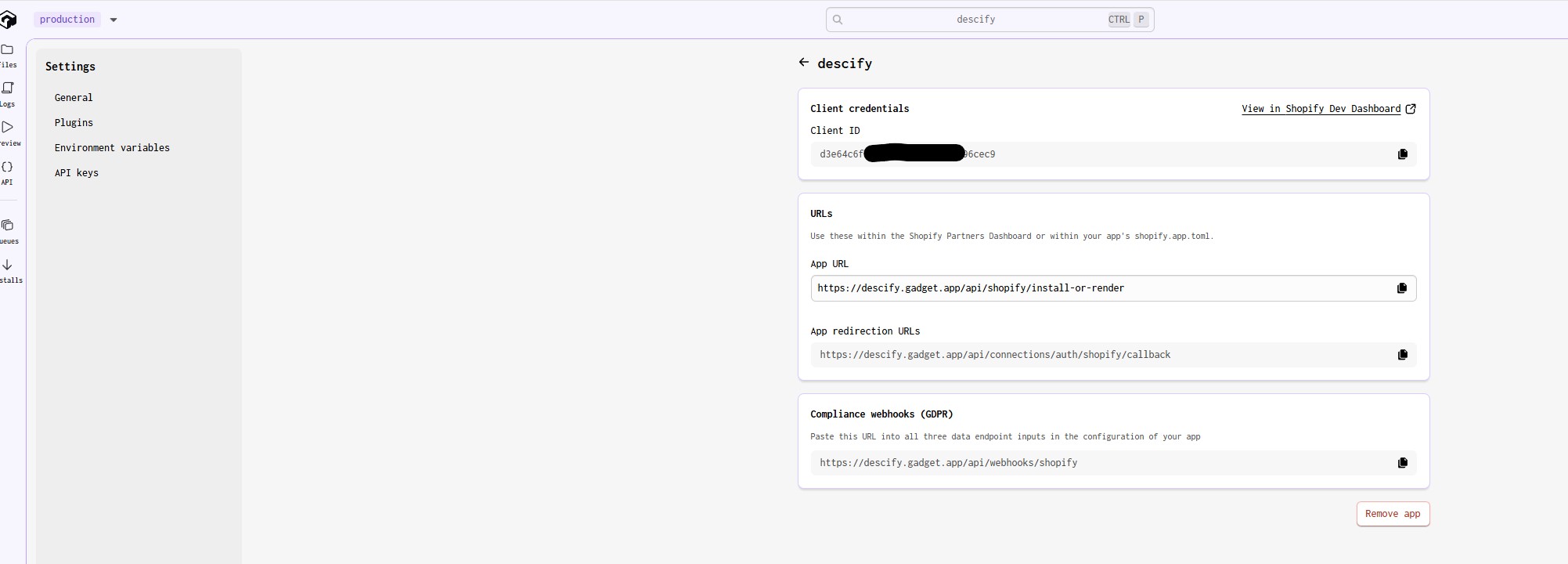Click the URLs section heading
This screenshot has width=1568, height=564.
tap(821, 214)
